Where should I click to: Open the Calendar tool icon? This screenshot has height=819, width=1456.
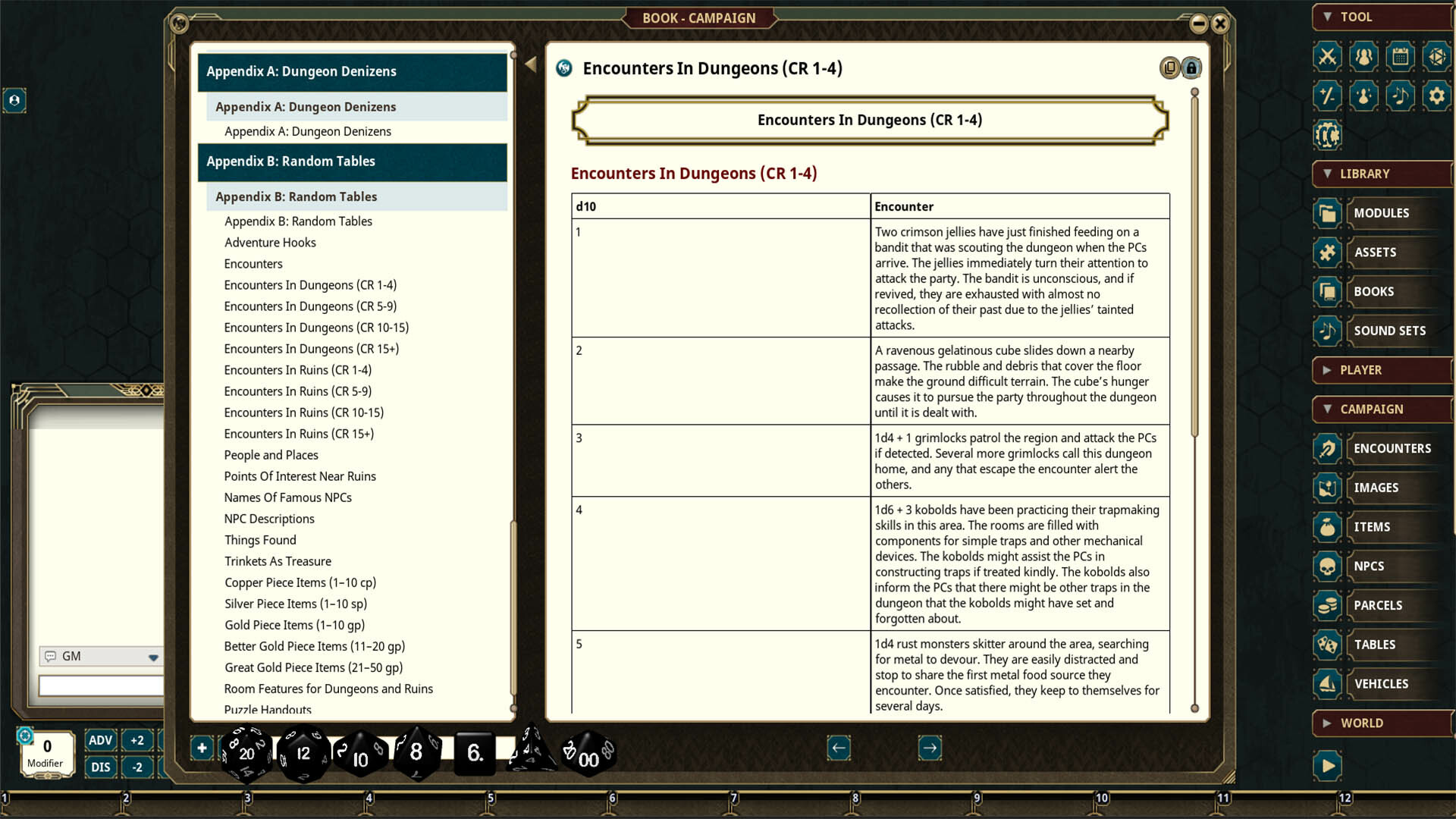pos(1400,57)
